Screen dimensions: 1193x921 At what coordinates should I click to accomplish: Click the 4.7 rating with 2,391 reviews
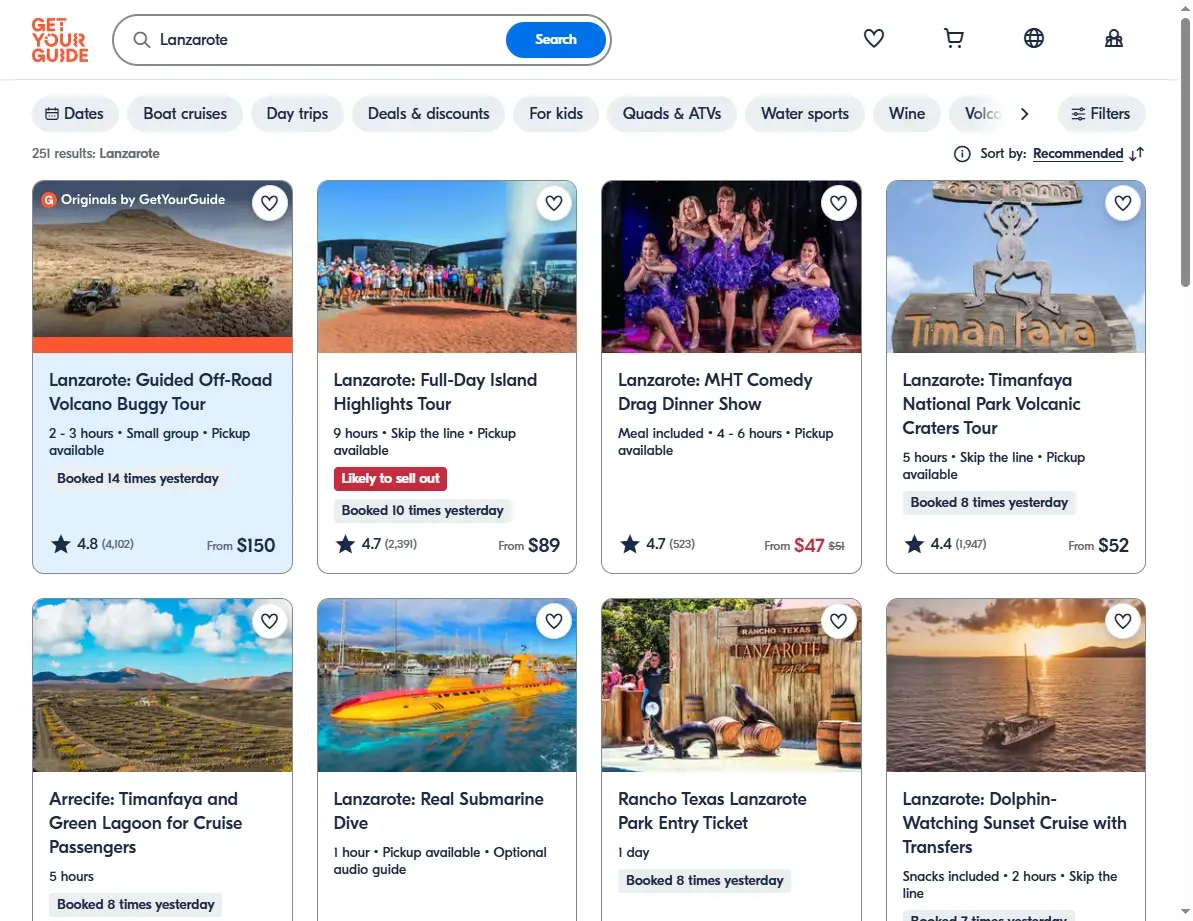376,544
